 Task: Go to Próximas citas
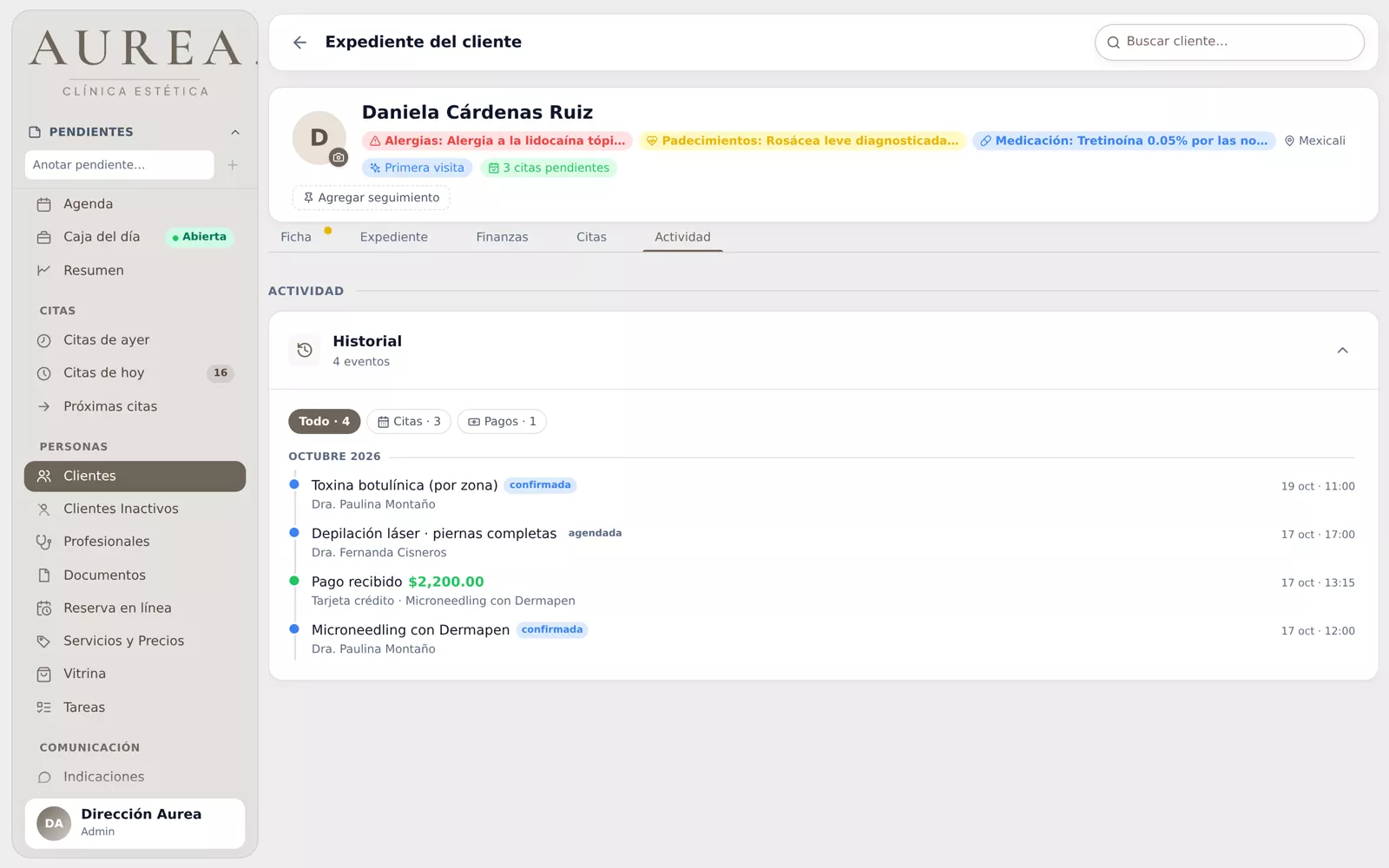tap(135, 406)
